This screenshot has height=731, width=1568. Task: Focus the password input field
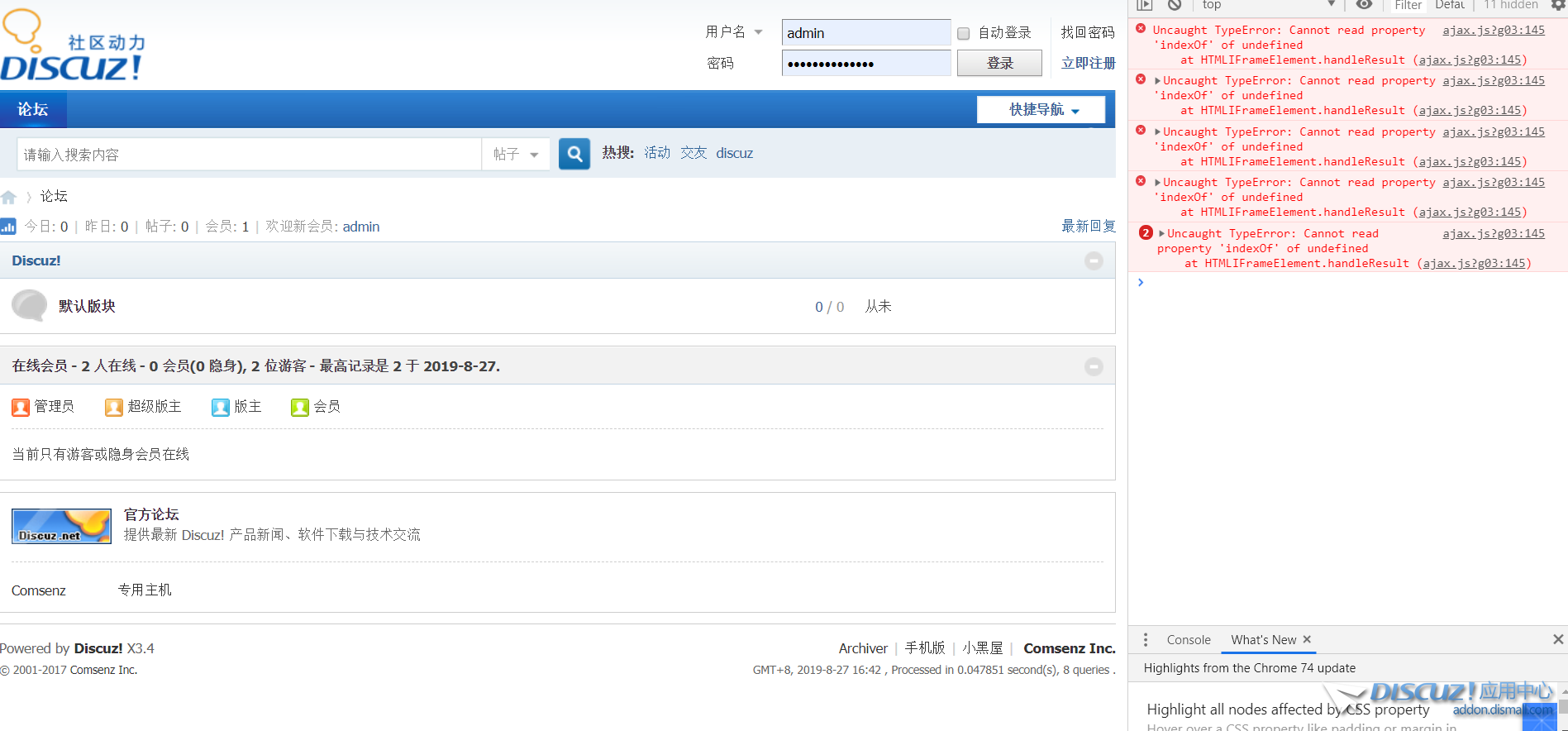[x=866, y=64]
